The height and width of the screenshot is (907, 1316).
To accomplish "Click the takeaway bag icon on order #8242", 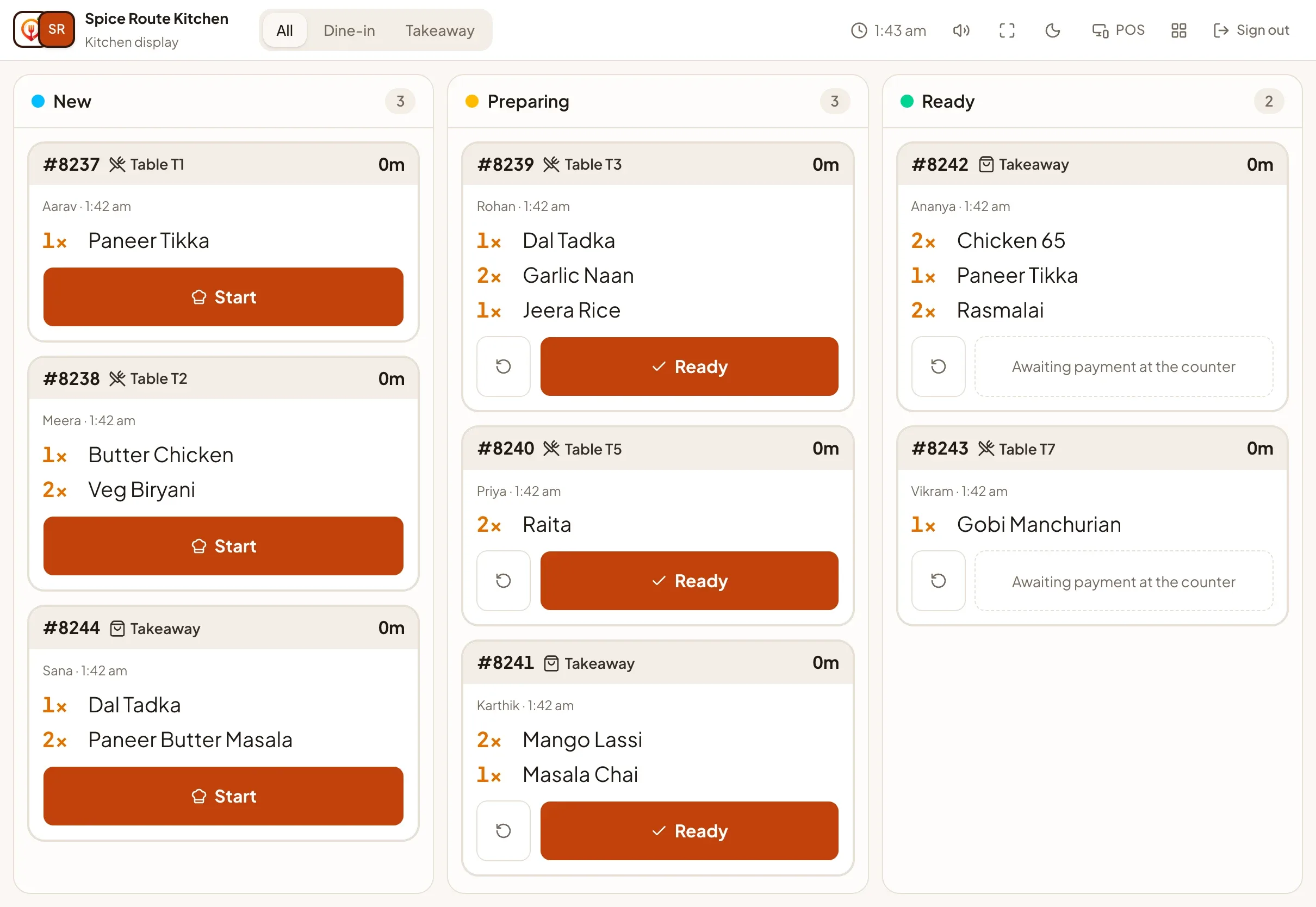I will 986,164.
